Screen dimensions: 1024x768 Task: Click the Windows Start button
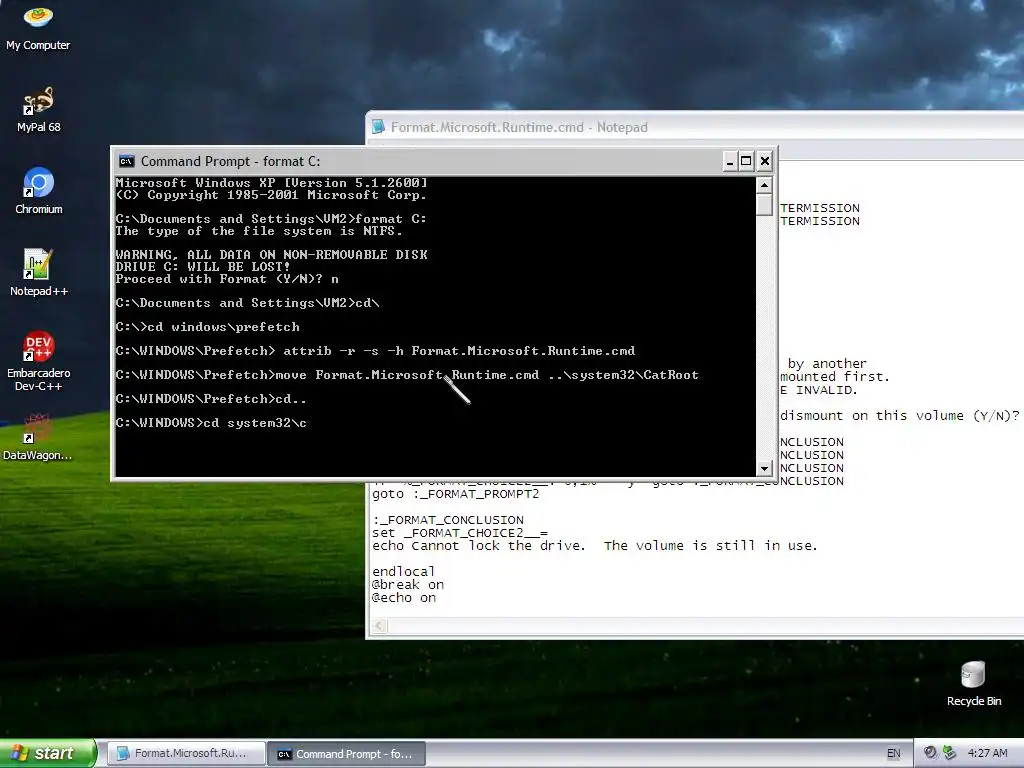click(x=47, y=753)
